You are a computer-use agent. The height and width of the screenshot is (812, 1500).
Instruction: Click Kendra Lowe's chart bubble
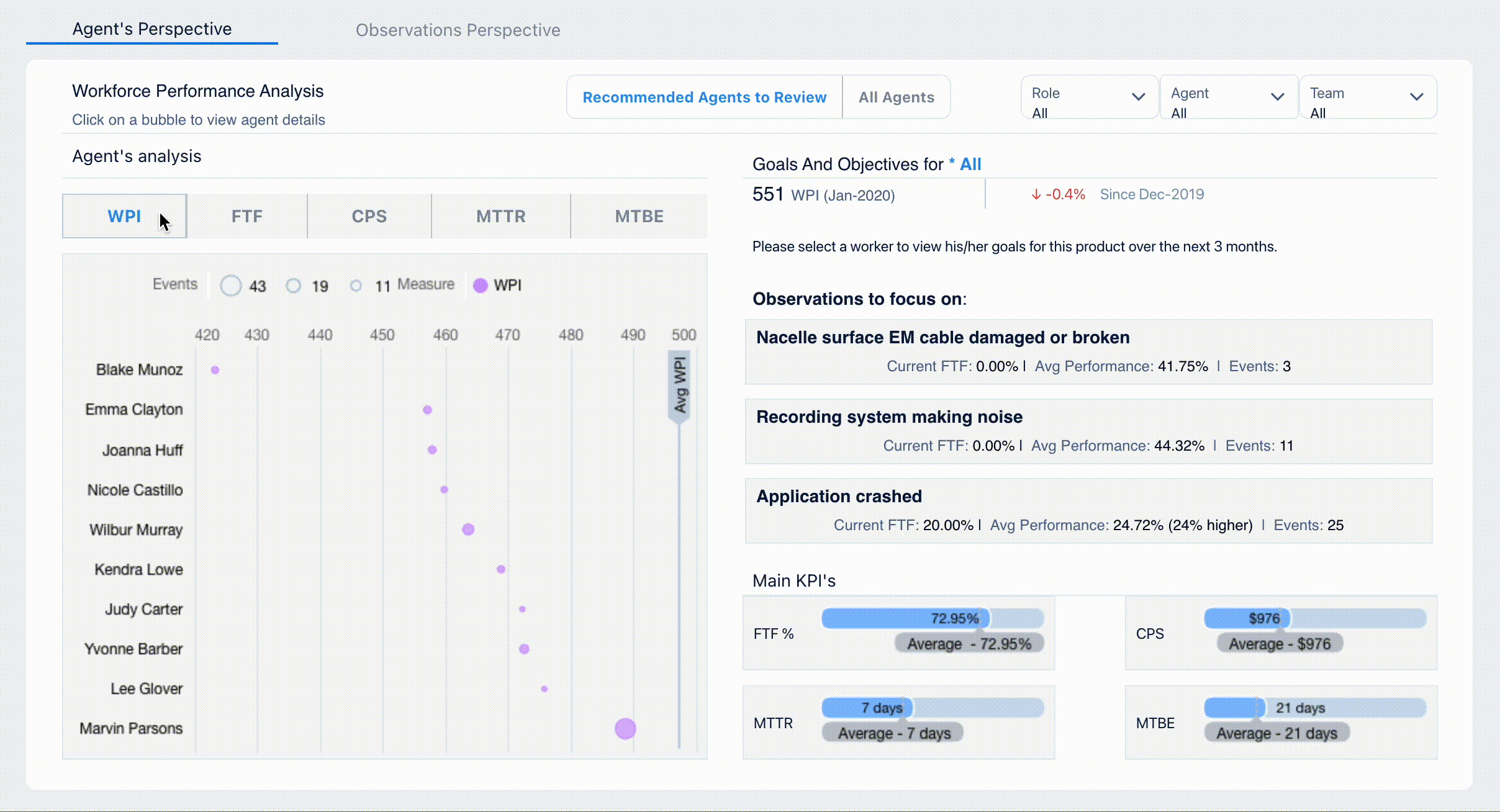501,569
